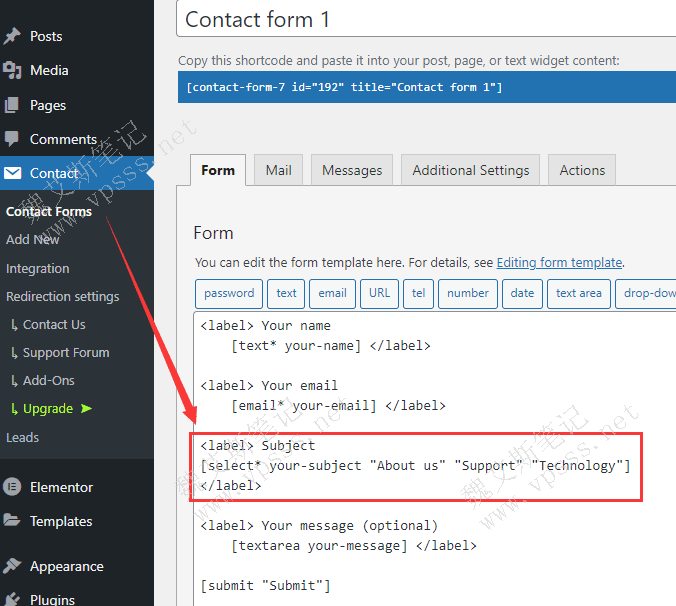Click the Elementor icon in sidebar
Image resolution: width=676 pixels, height=606 pixels.
12,487
